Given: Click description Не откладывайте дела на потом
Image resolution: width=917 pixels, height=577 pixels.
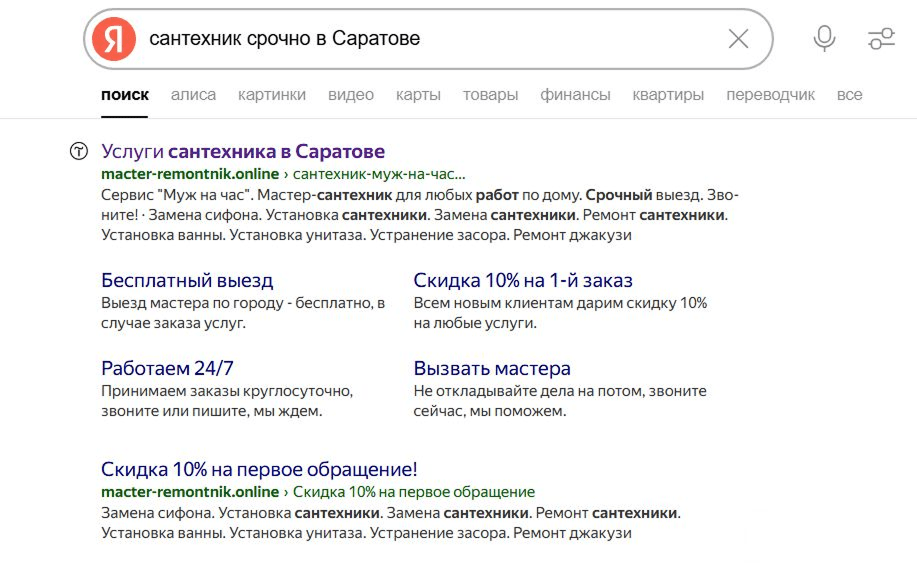Looking at the screenshot, I should click(560, 401).
